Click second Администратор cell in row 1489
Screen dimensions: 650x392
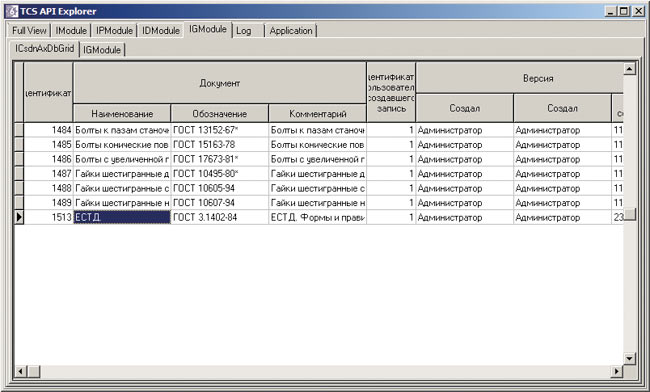tap(563, 203)
